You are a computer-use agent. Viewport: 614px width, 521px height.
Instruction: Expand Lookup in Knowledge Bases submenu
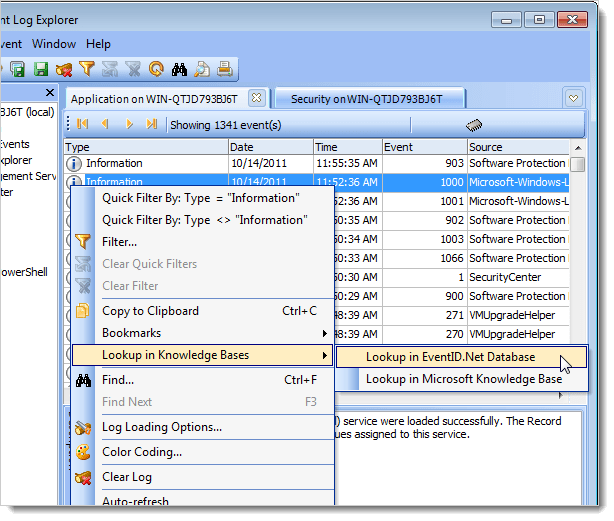200,355
